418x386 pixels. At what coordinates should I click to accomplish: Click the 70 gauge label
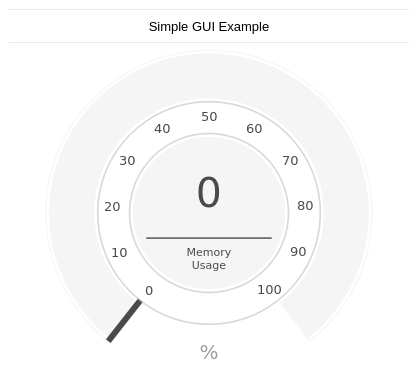pos(290,161)
